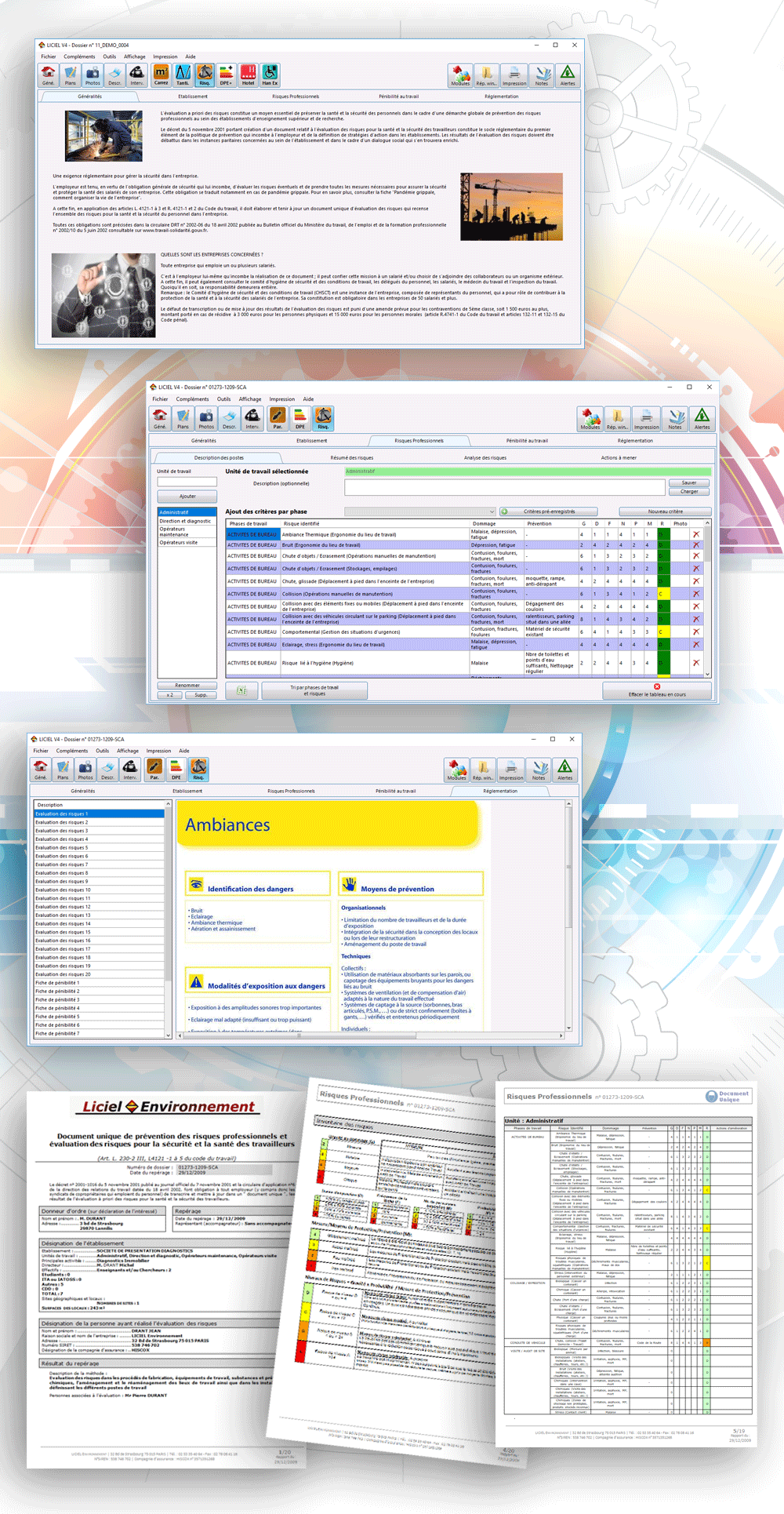Screen dimensions: 784x1514
Task: Click yellow R cell in Collision opérations manuelles row
Action: 663,594
